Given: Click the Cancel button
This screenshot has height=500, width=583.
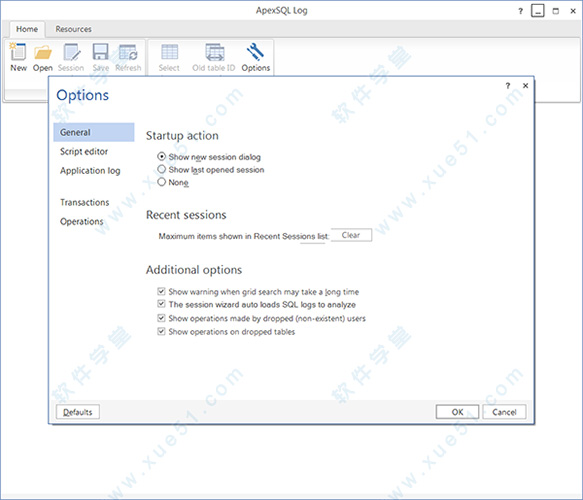Looking at the screenshot, I should point(504,412).
